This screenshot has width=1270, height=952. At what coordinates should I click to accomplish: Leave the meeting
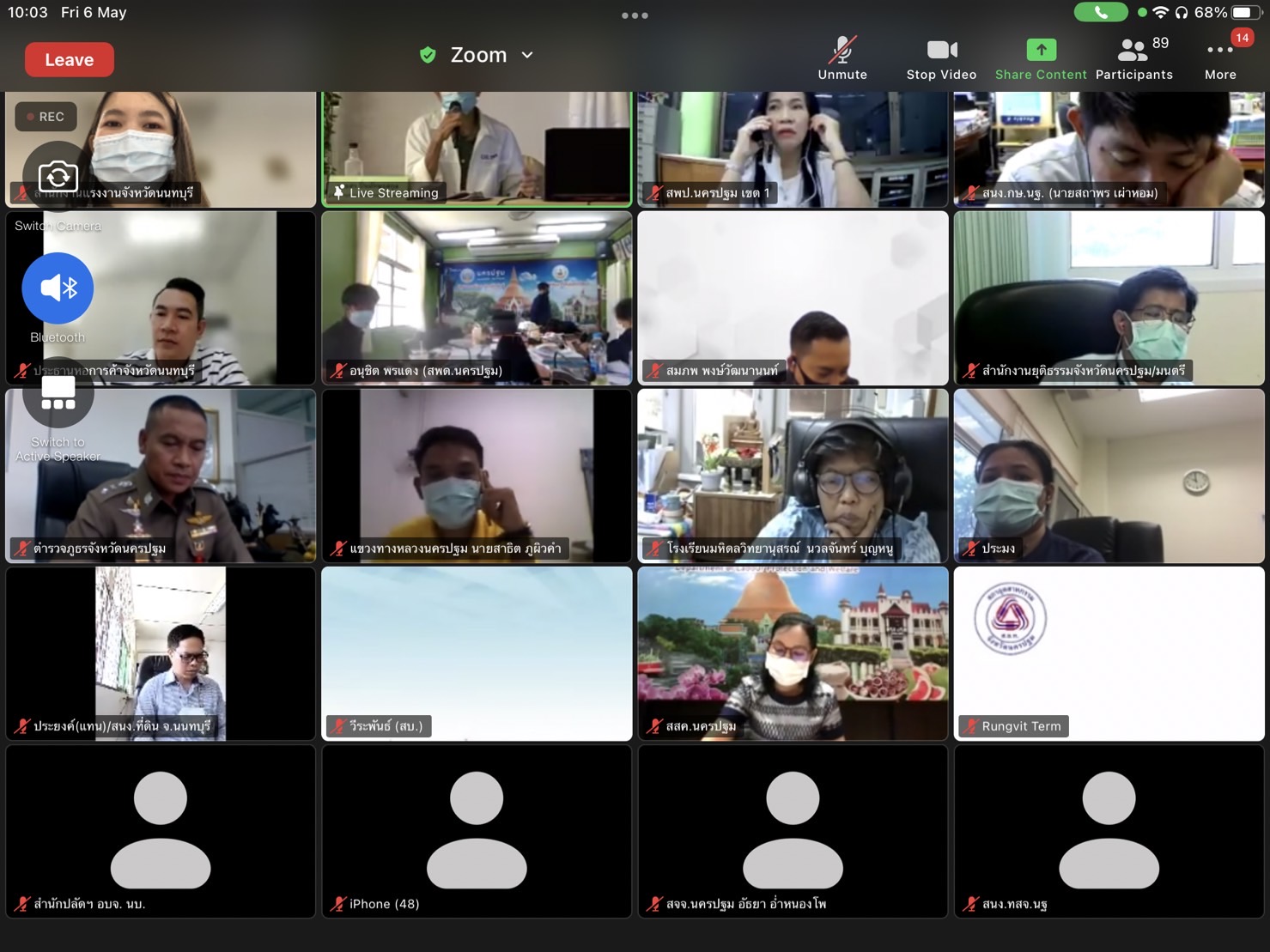tap(69, 60)
